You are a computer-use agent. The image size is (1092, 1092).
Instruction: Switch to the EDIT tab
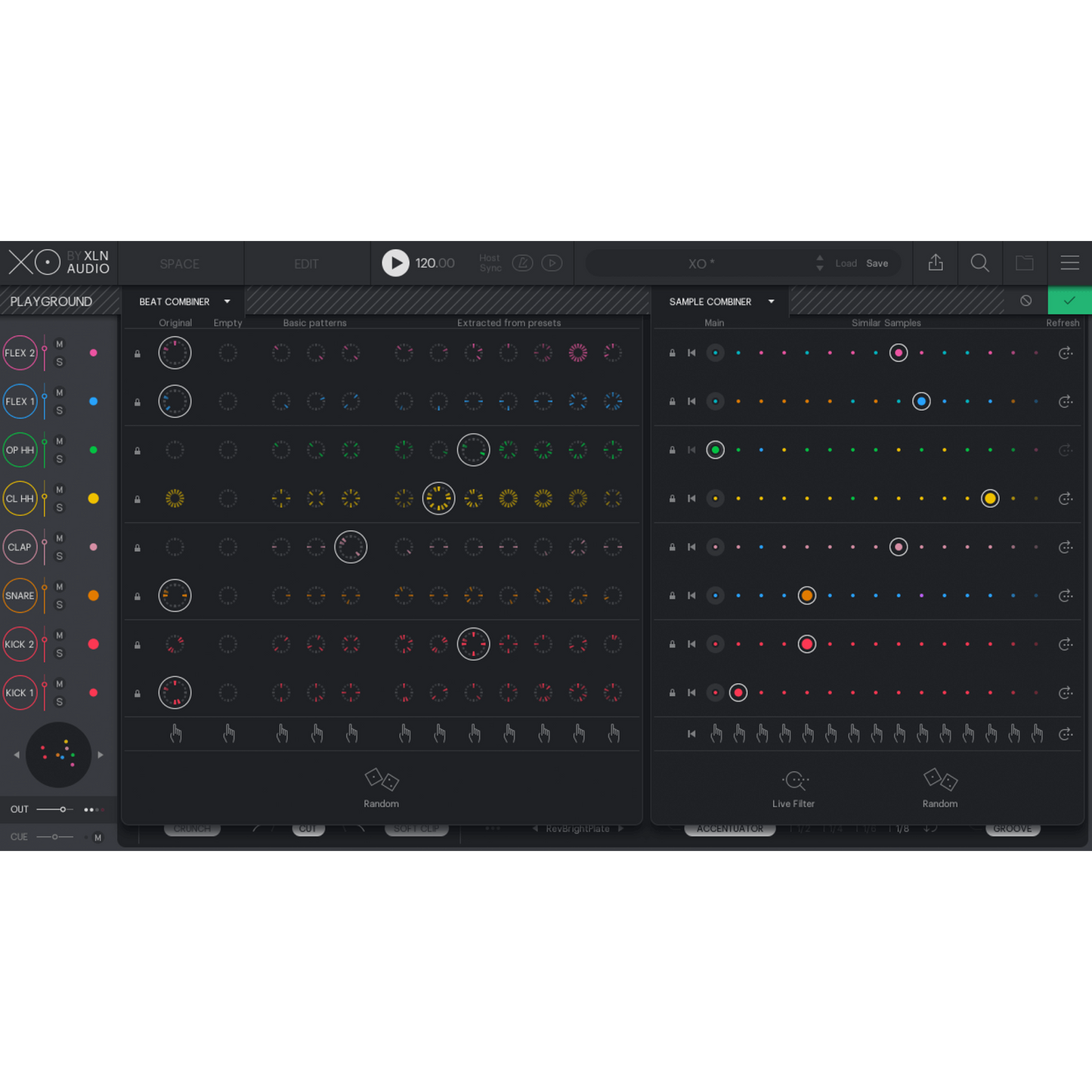(306, 264)
